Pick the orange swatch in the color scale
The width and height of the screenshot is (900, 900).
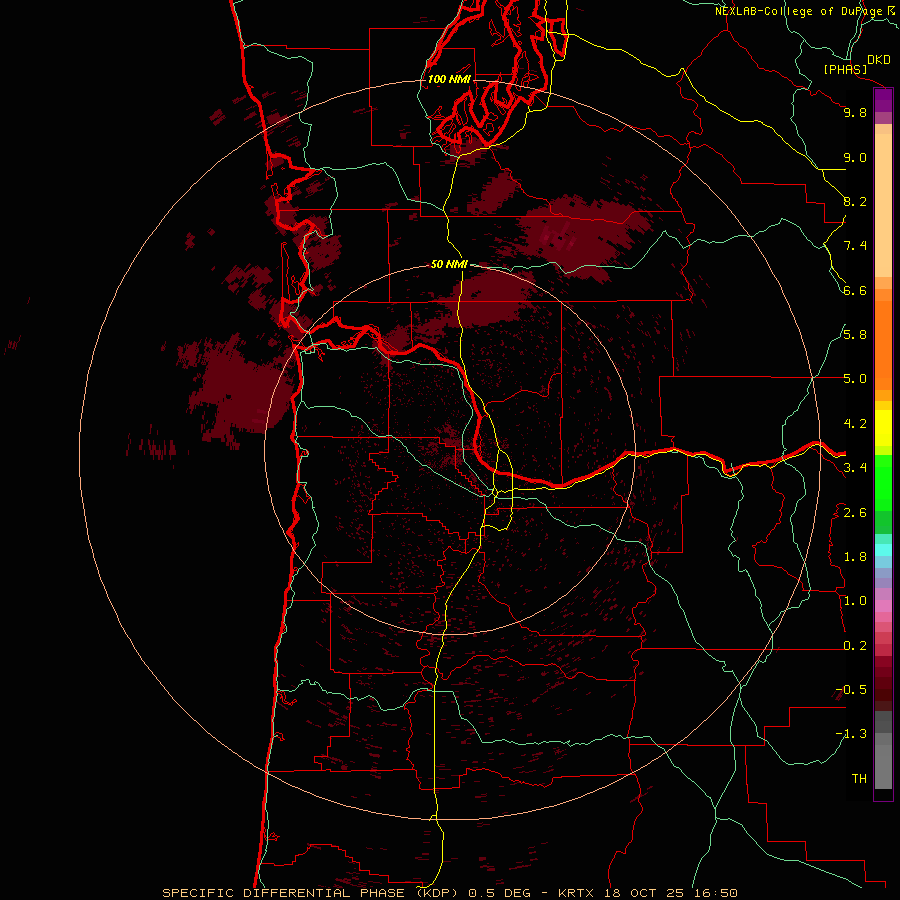883,344
